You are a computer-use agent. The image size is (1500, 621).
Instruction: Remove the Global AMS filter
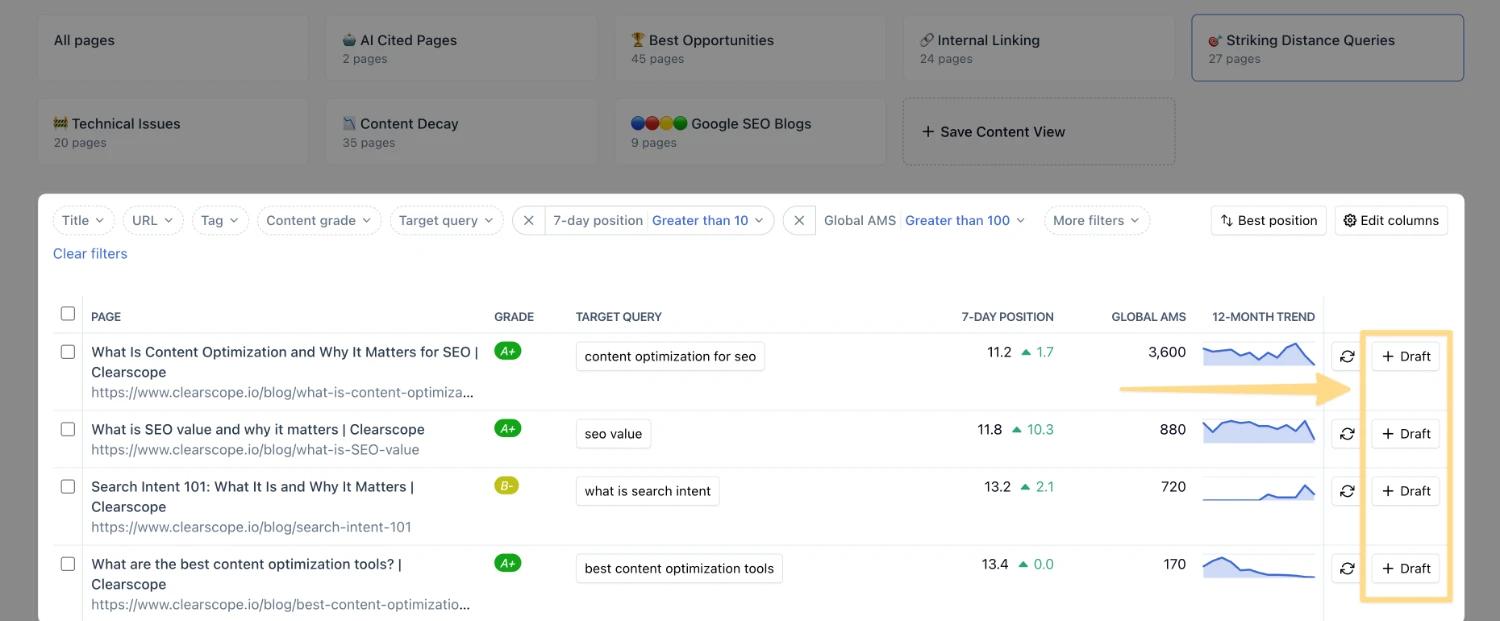(x=799, y=220)
